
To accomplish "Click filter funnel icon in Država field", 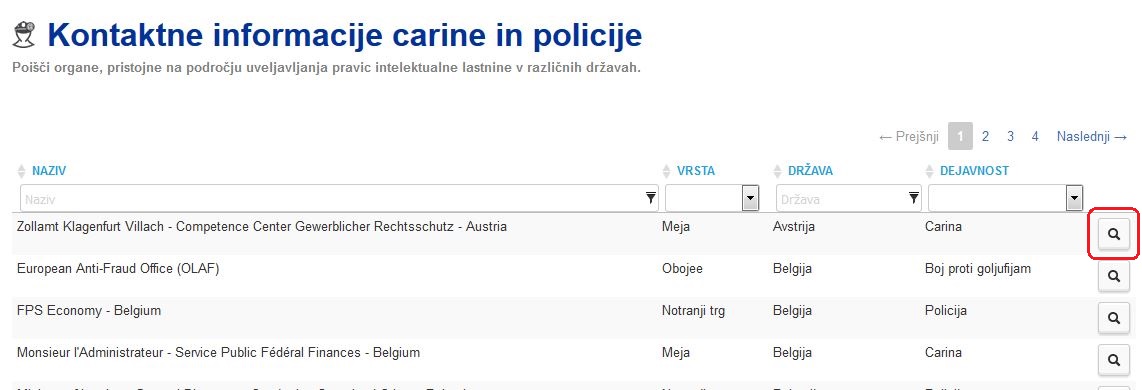I will pos(913,198).
